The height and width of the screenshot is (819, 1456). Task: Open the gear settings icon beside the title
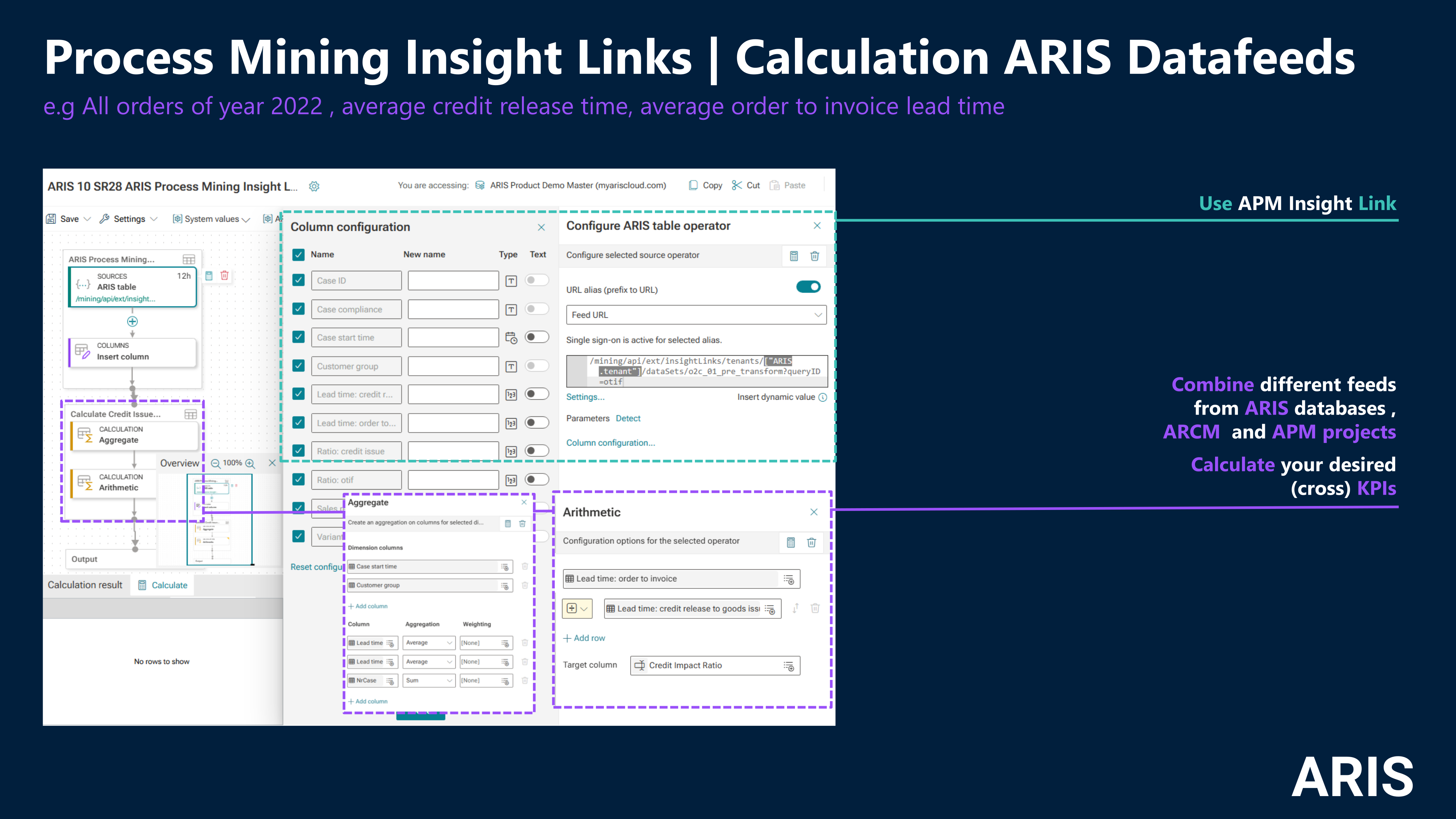(x=314, y=186)
